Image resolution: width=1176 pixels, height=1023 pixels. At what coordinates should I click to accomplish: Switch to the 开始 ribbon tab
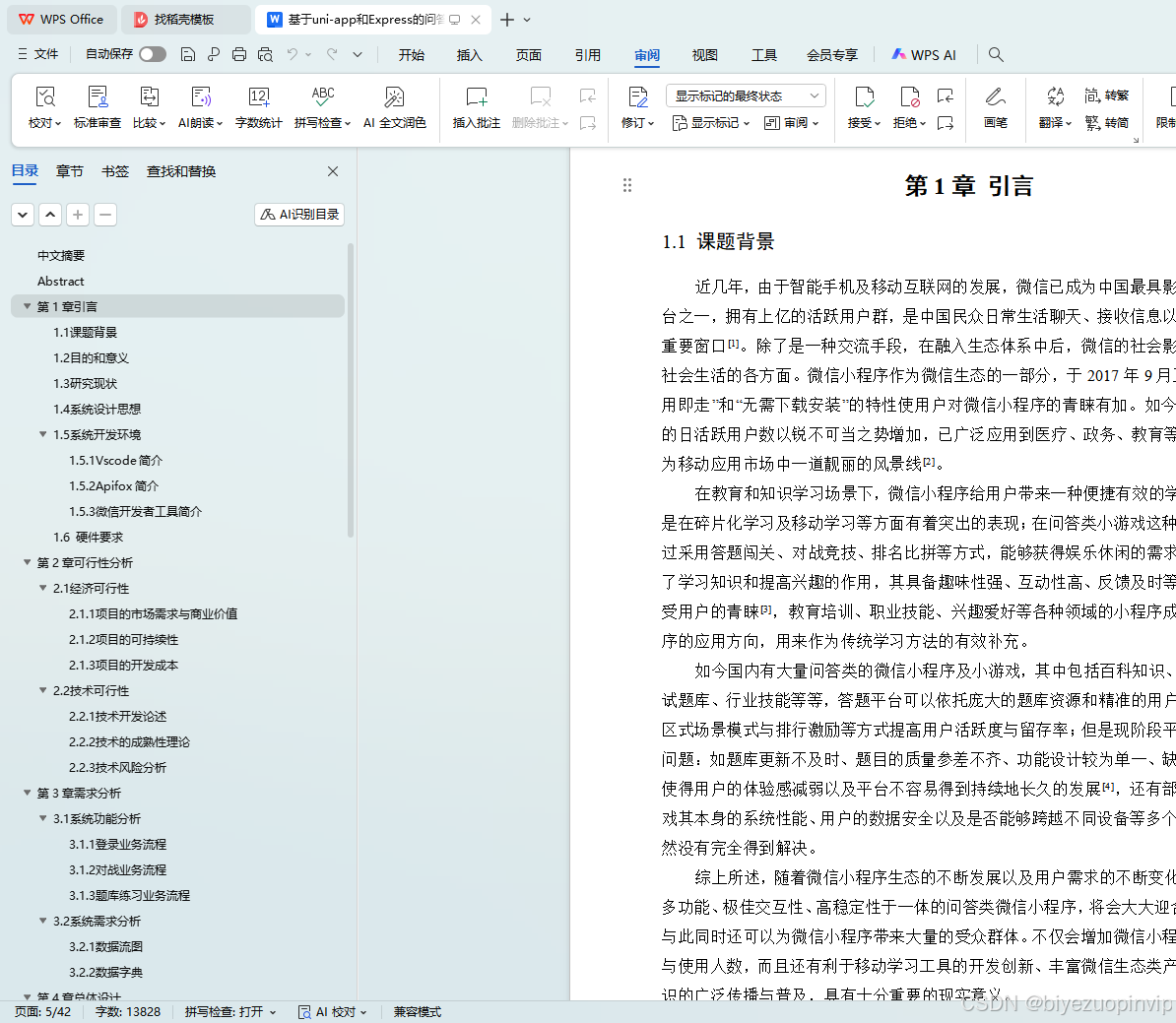[x=411, y=55]
